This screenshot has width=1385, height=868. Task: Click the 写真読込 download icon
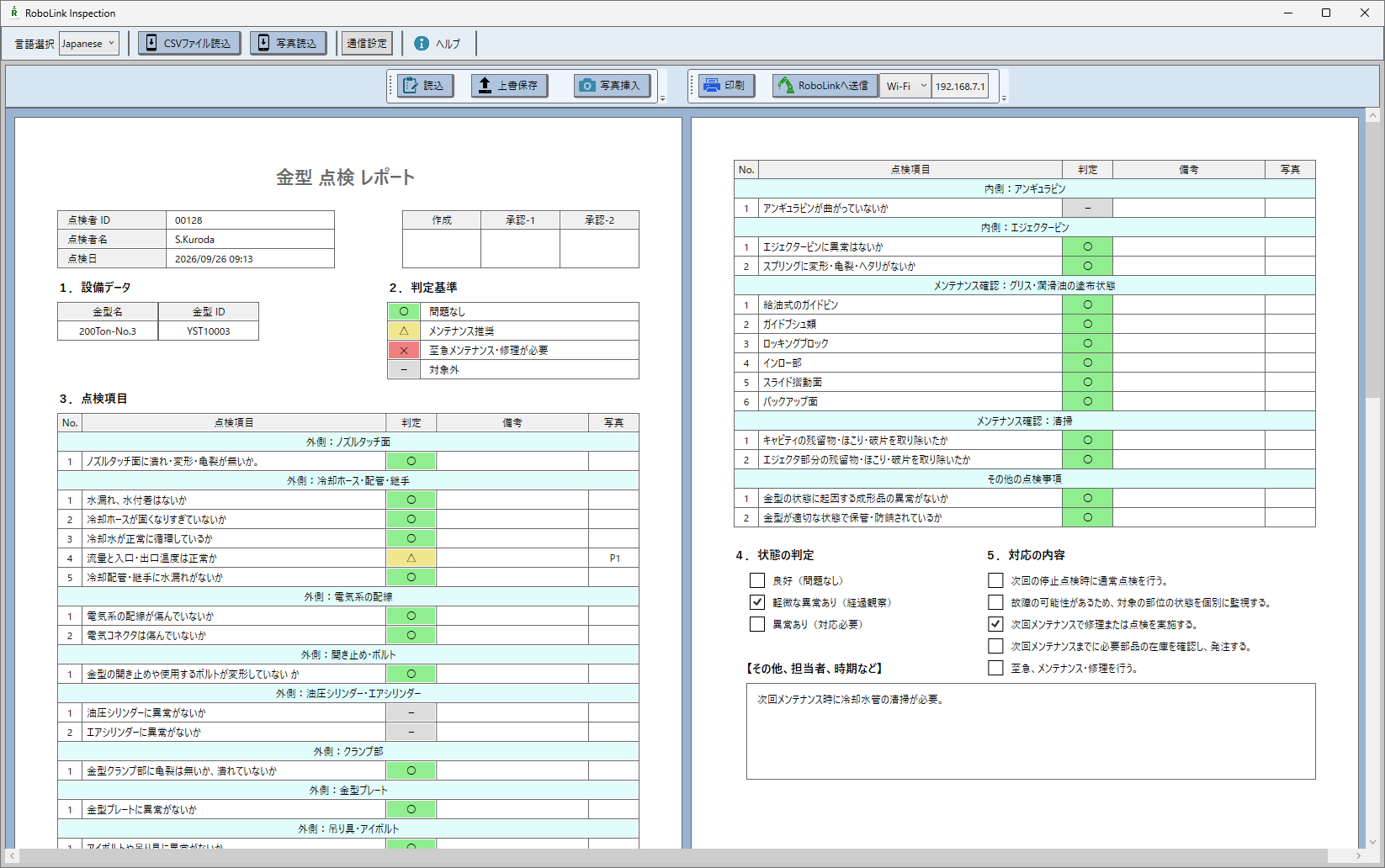pos(263,43)
